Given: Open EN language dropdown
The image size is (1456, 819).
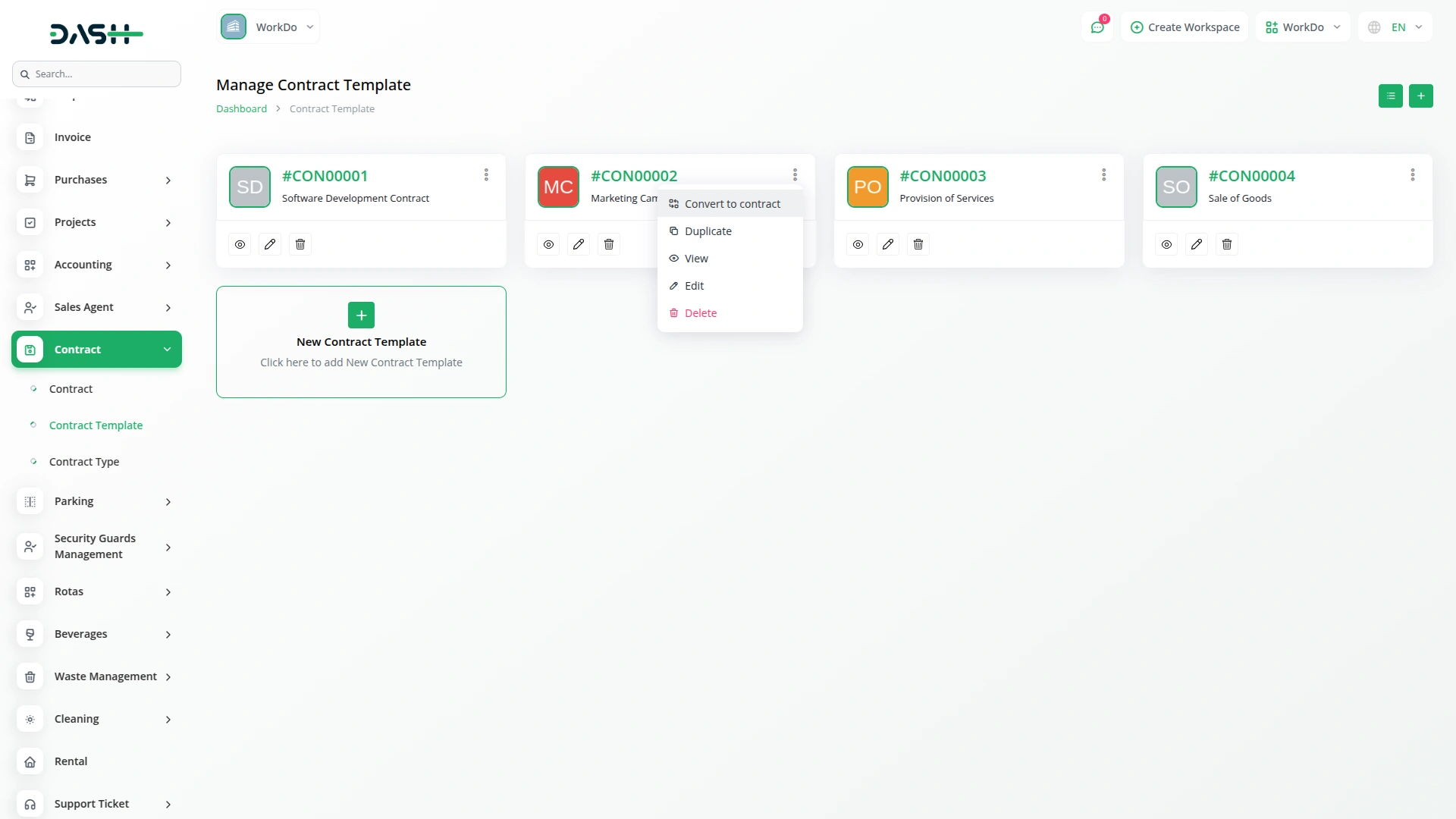Looking at the screenshot, I should [x=1395, y=27].
